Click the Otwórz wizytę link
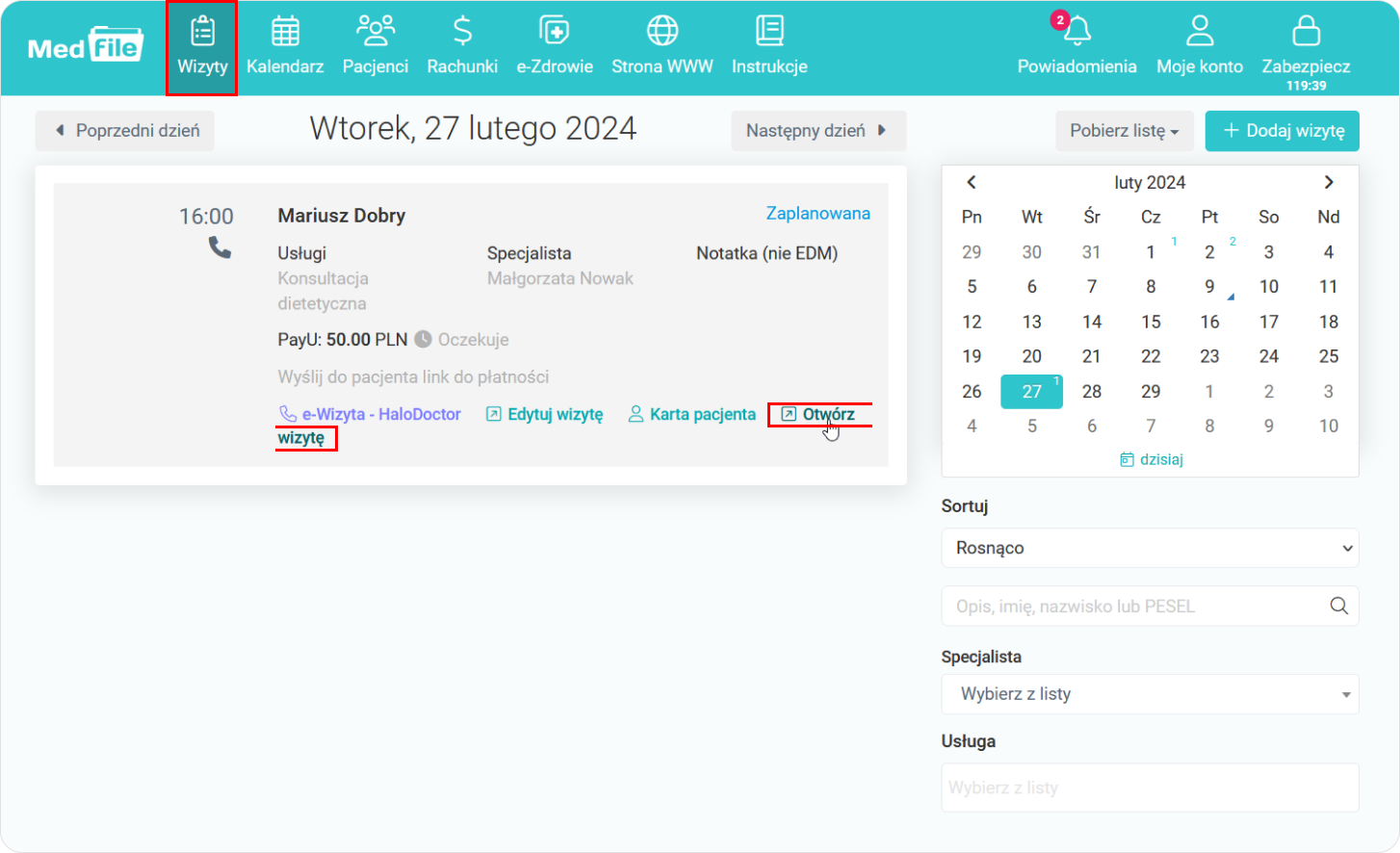Image resolution: width=1400 pixels, height=853 pixels. [x=819, y=414]
